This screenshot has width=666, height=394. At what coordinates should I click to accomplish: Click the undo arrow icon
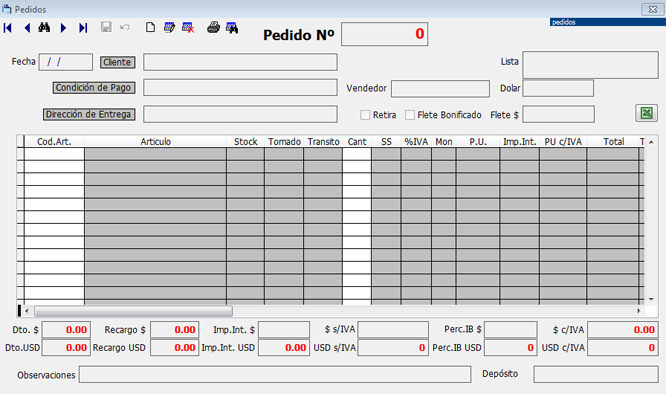(125, 28)
